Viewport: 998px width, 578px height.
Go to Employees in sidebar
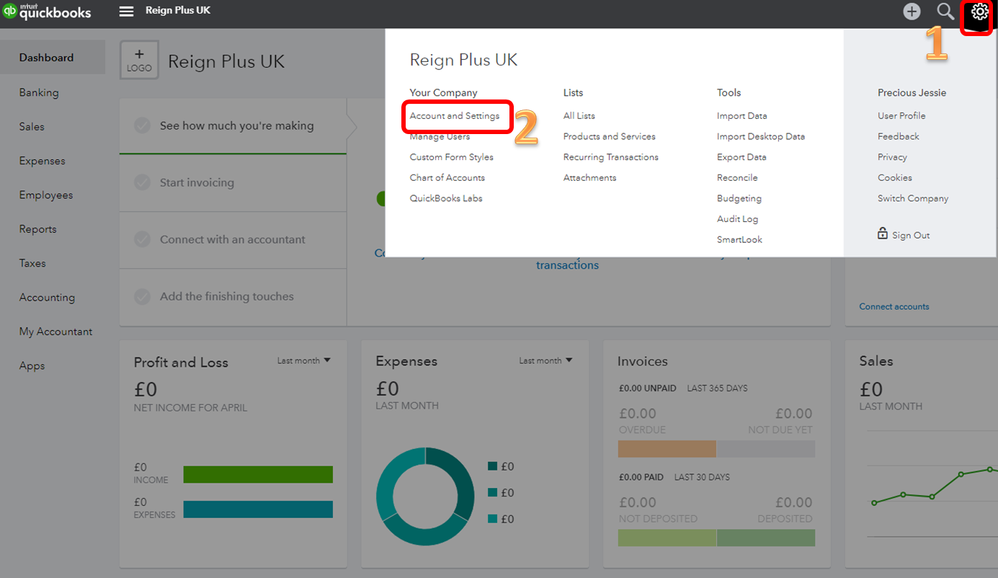[x=46, y=195]
